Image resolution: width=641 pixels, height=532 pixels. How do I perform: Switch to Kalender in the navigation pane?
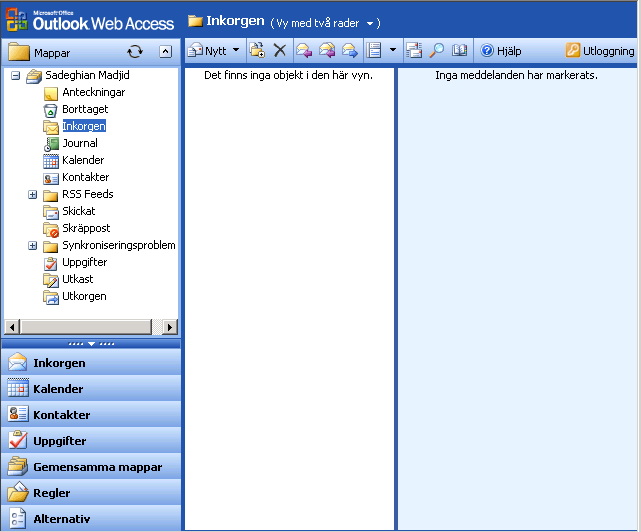click(91, 388)
